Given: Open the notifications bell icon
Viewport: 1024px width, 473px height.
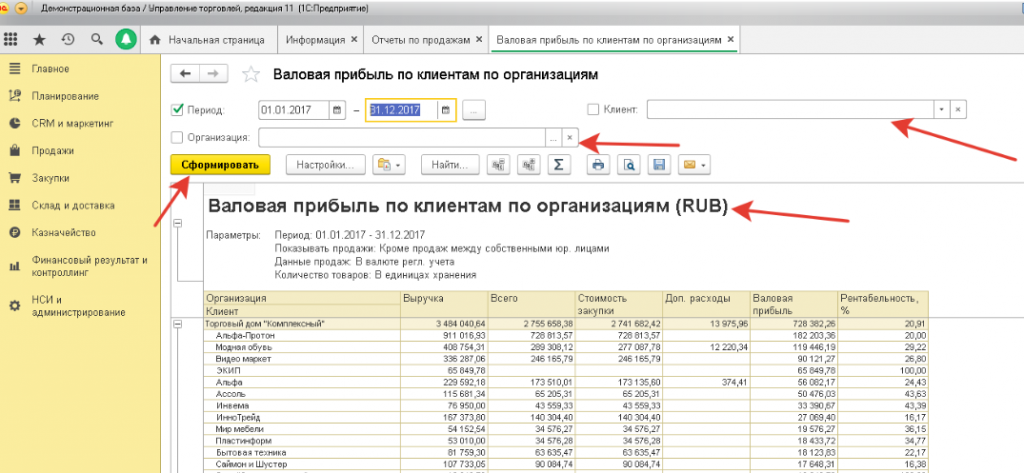Looking at the screenshot, I should (x=126, y=40).
